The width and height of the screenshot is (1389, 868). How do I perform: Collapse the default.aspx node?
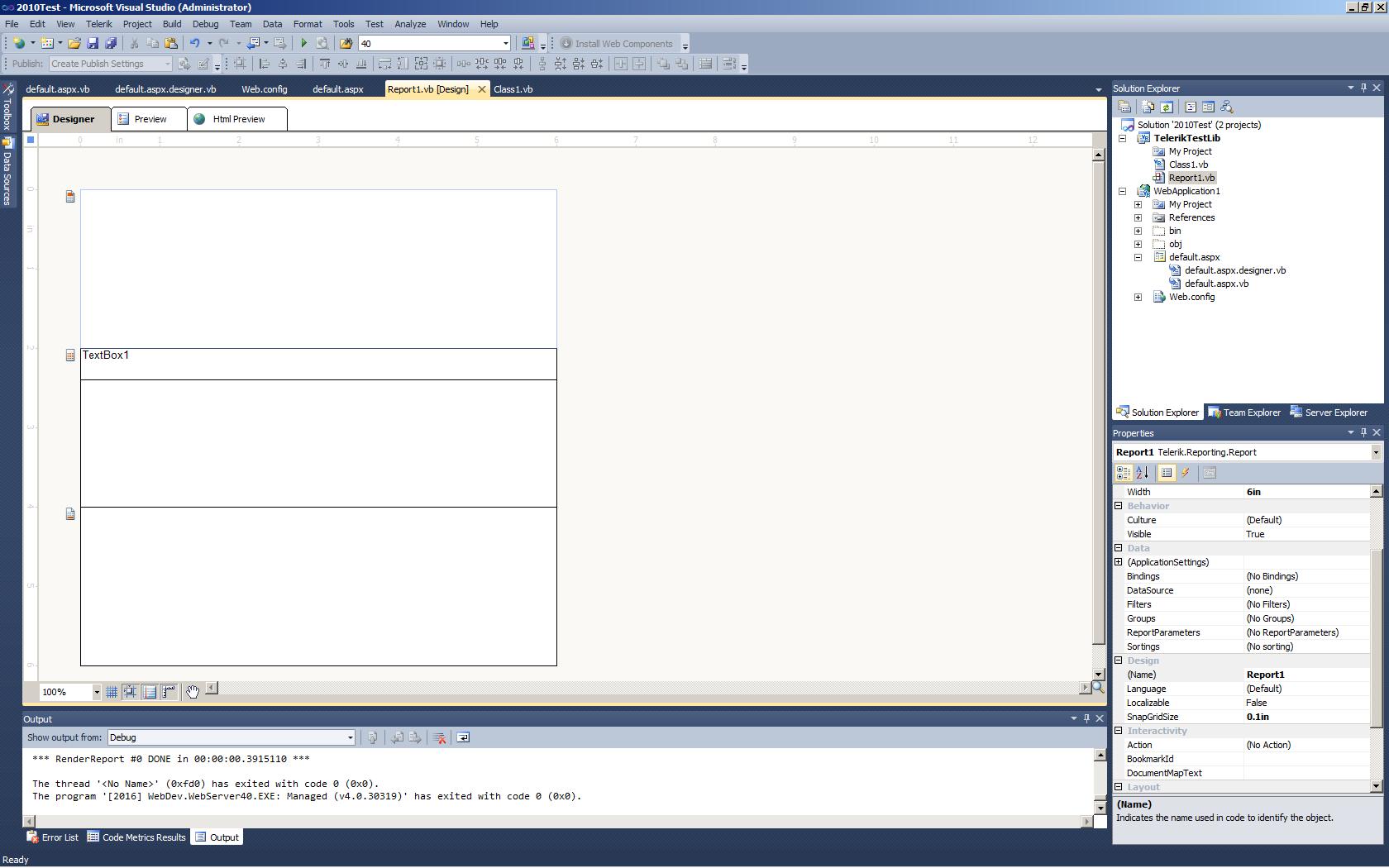point(1138,257)
